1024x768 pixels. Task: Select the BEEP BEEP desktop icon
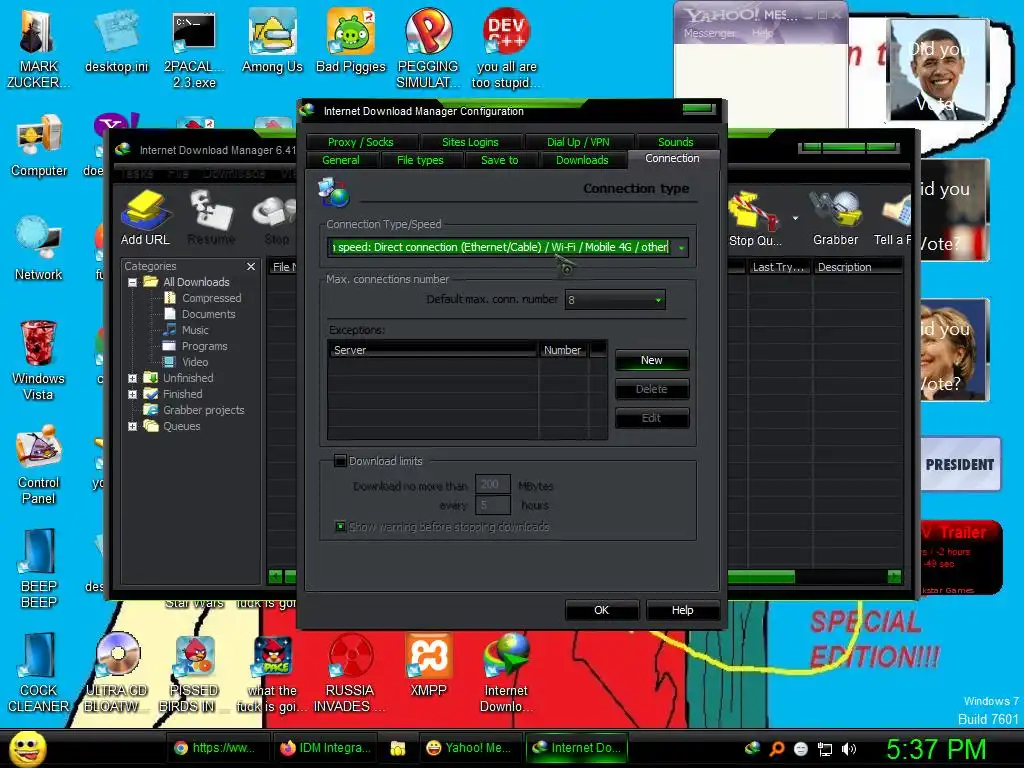[x=39, y=568]
